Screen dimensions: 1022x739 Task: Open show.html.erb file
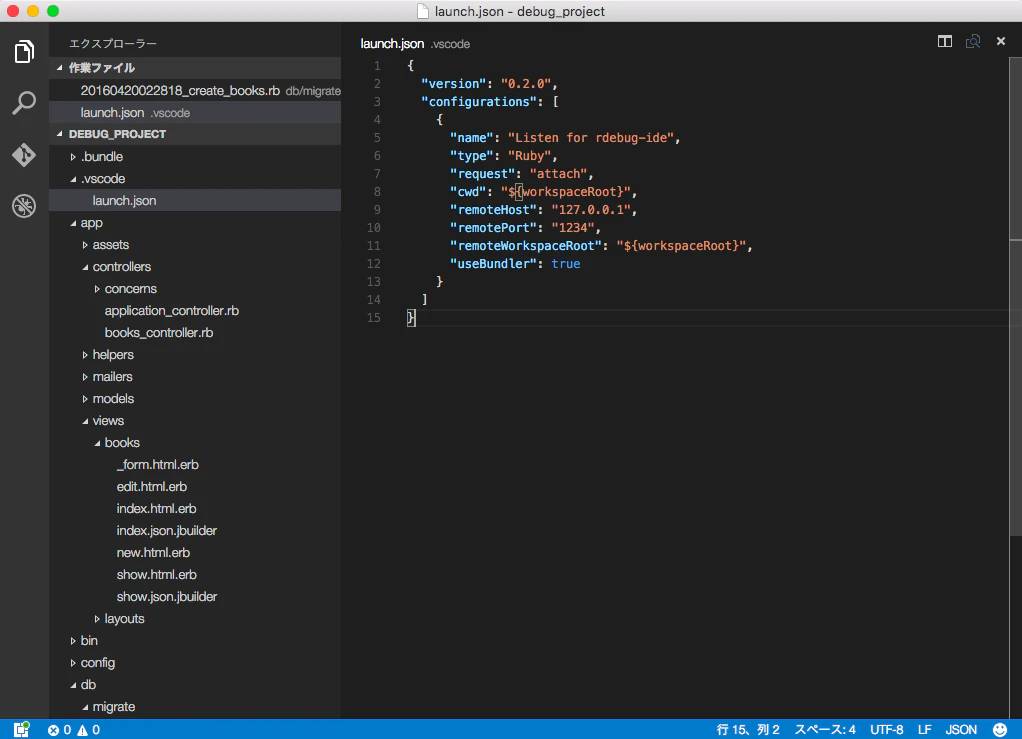[156, 575]
